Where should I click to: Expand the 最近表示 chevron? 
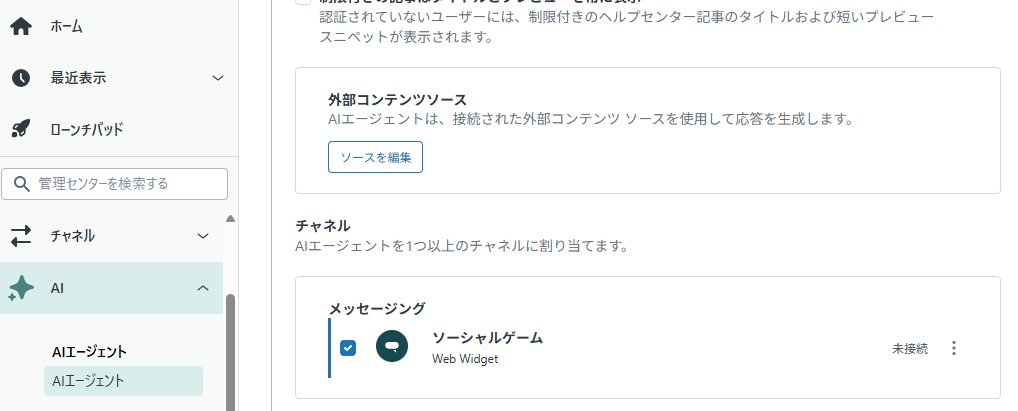[x=218, y=78]
